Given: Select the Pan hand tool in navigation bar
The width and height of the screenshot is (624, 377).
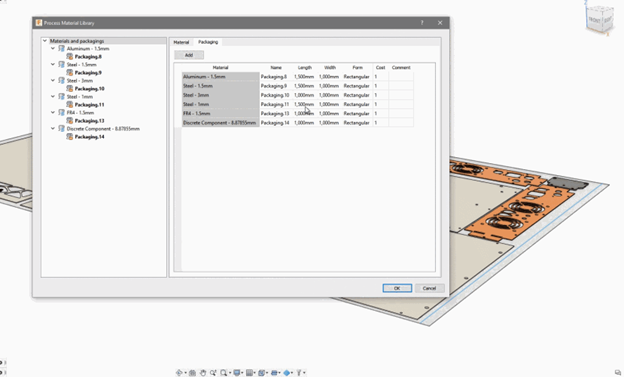Looking at the screenshot, I should (x=203, y=373).
